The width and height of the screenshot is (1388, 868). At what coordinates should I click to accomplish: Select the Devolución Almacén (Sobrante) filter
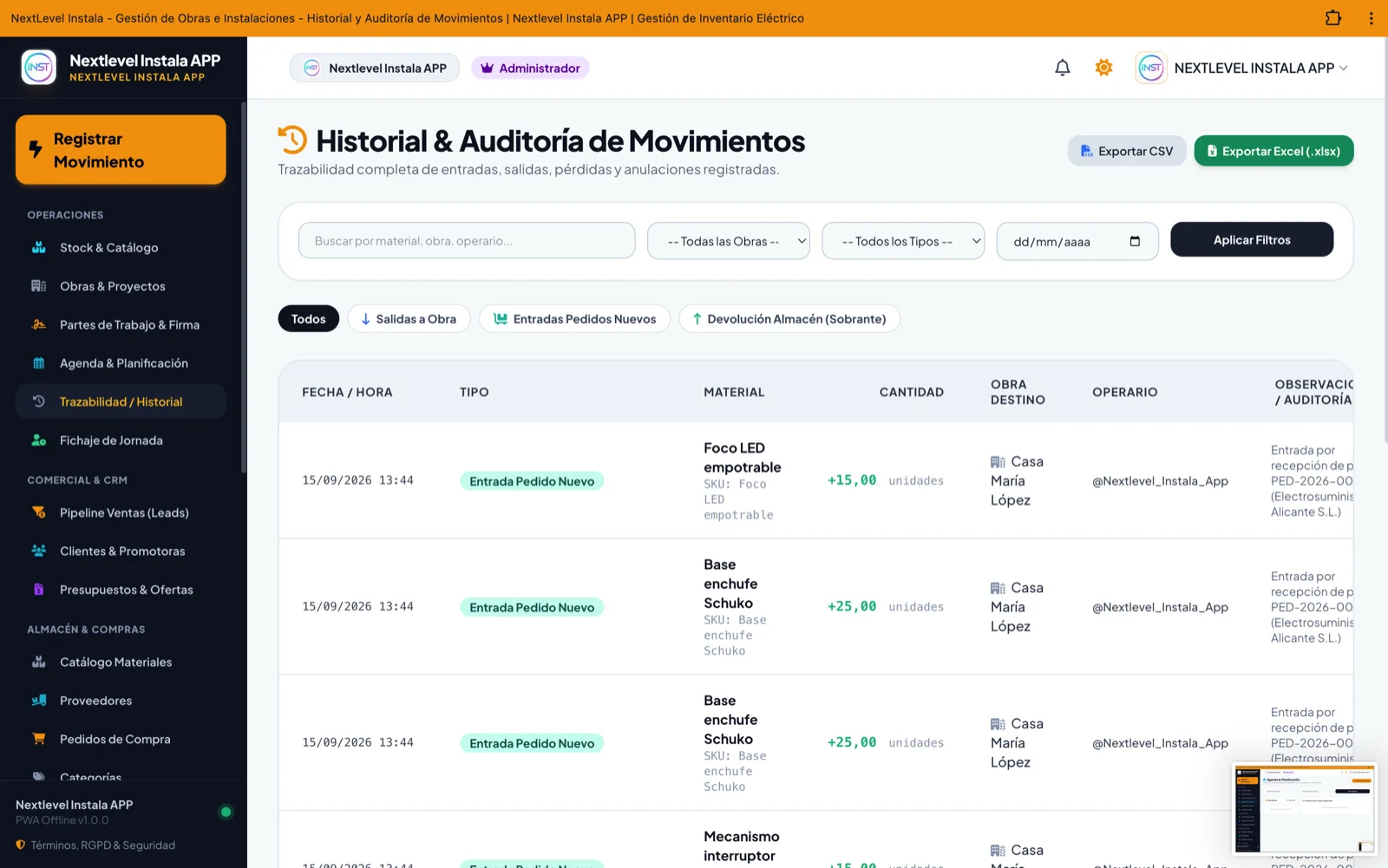click(x=789, y=319)
